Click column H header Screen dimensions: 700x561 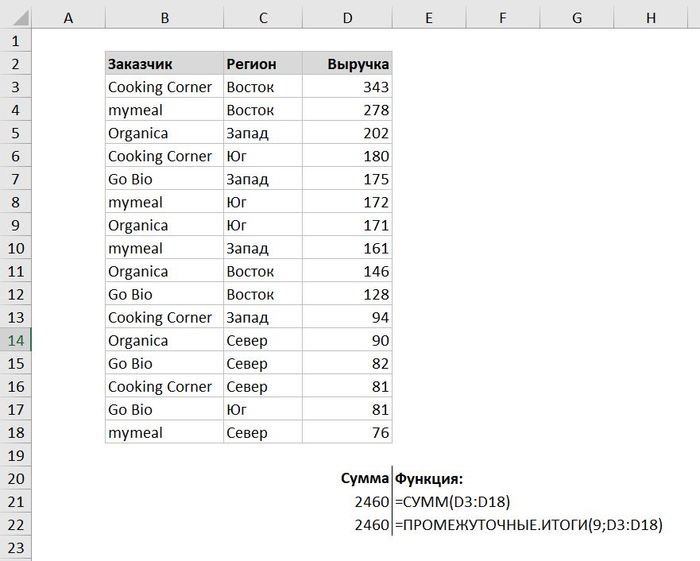tap(651, 18)
